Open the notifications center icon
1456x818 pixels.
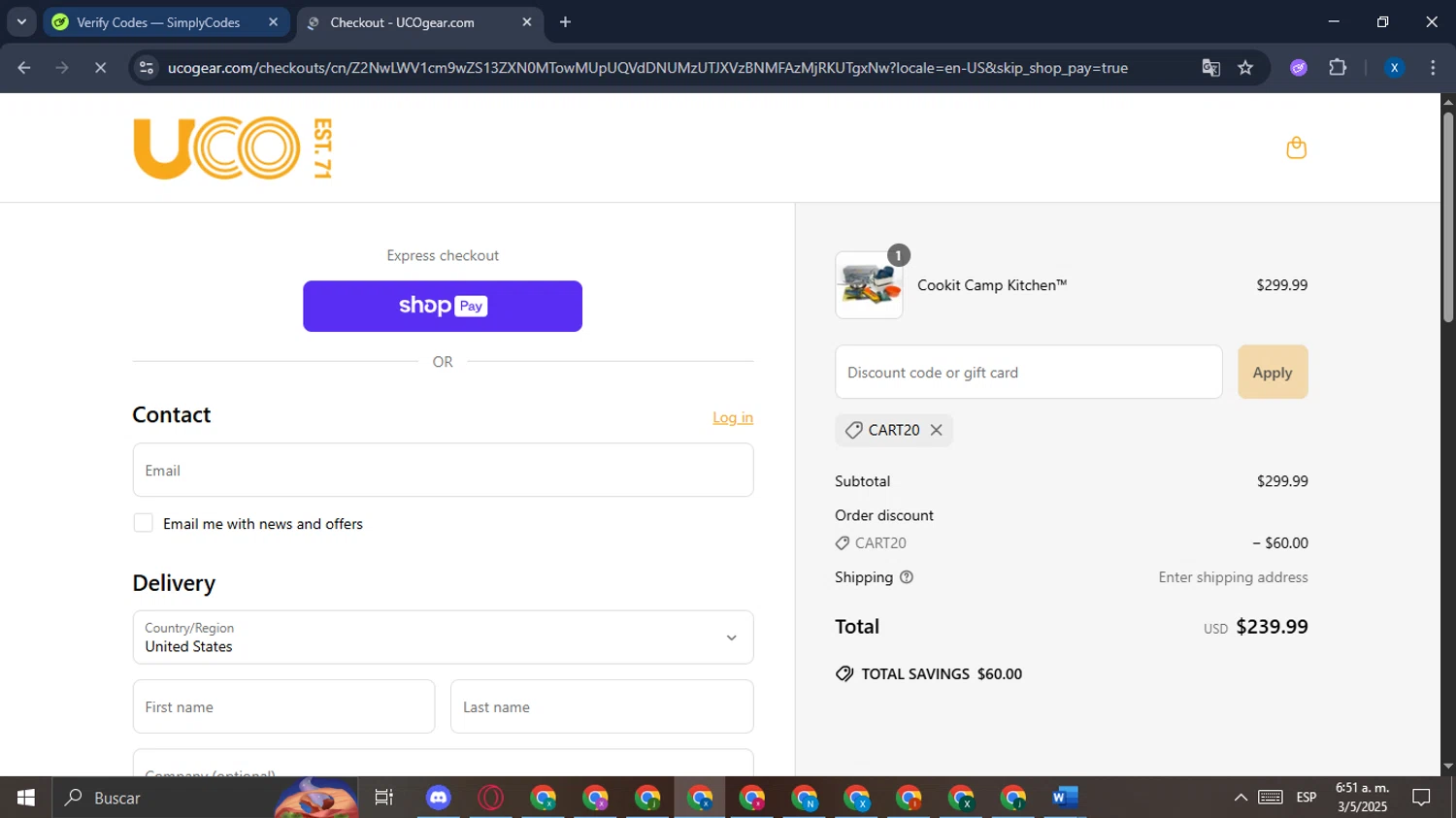tap(1421, 798)
